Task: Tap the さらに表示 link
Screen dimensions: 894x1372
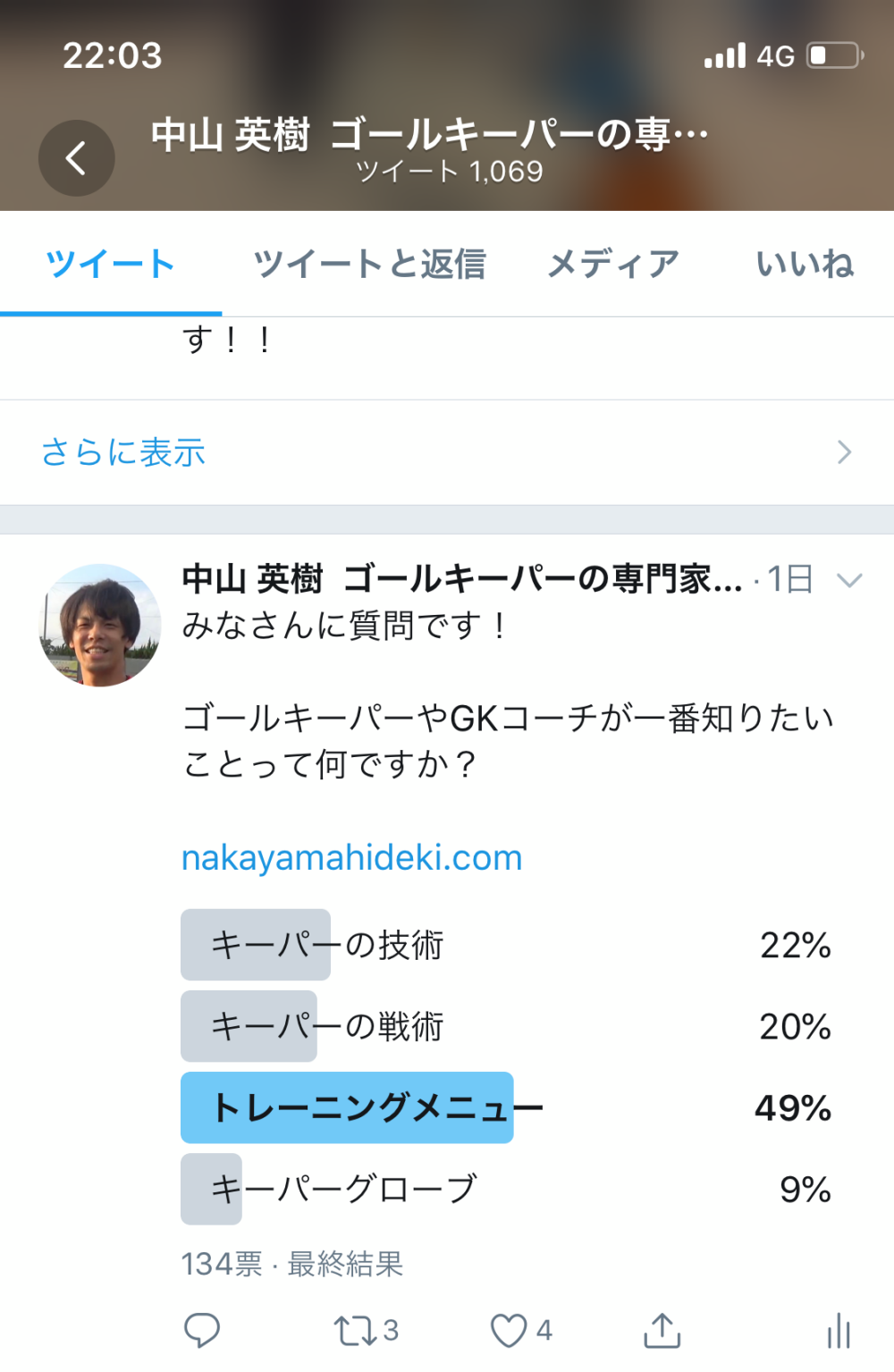Action: [x=123, y=452]
